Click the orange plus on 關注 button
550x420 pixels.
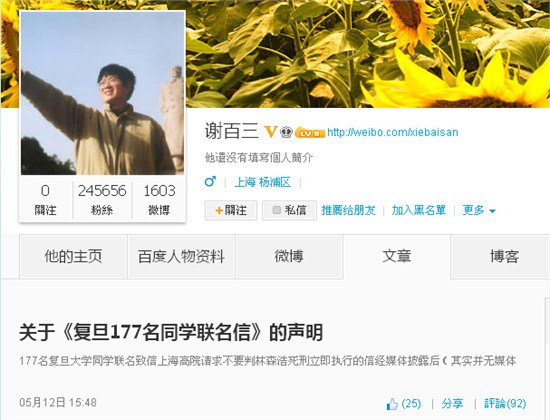click(x=219, y=210)
